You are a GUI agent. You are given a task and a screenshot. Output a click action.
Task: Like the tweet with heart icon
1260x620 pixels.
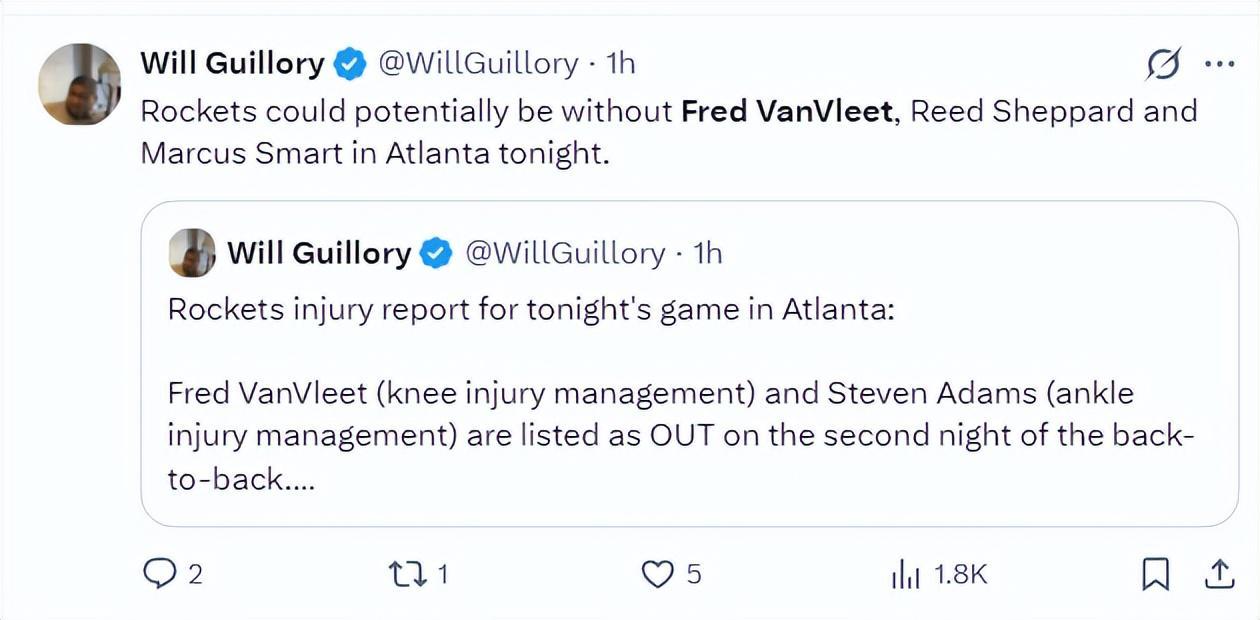(656, 574)
